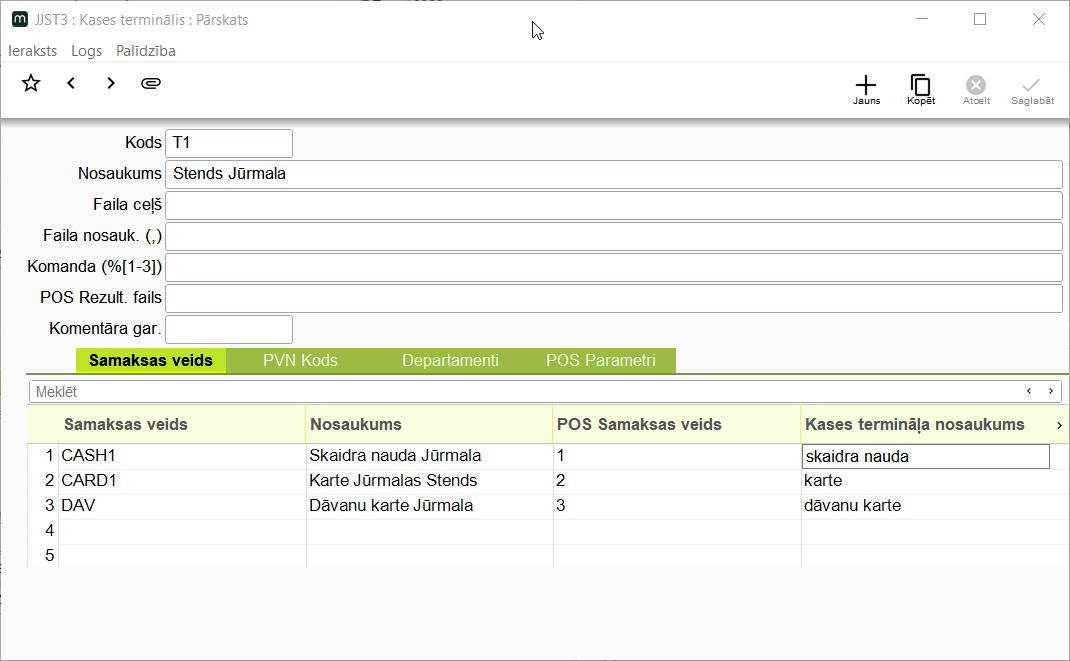The image size is (1070, 661).
Task: Focus the Faila ceļš field
Action: coord(613,205)
